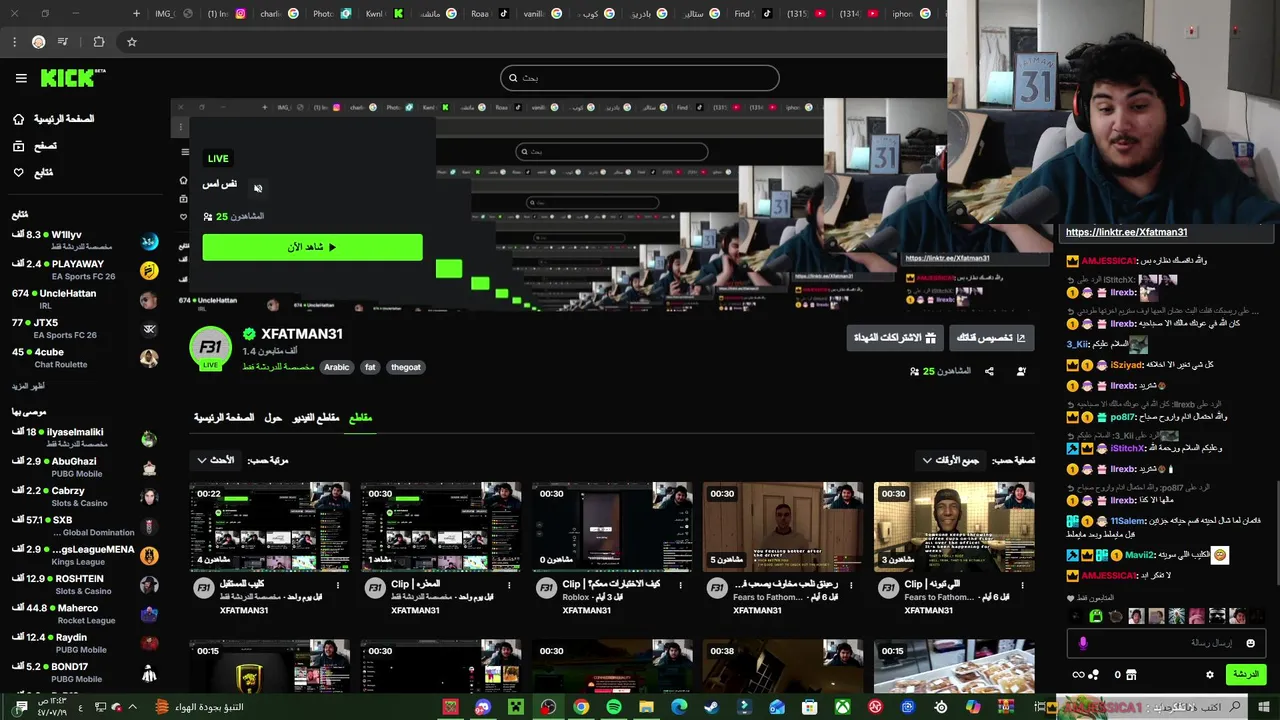Open the emoji picker in the chat box
This screenshot has height=720, width=1280.
click(x=1250, y=643)
